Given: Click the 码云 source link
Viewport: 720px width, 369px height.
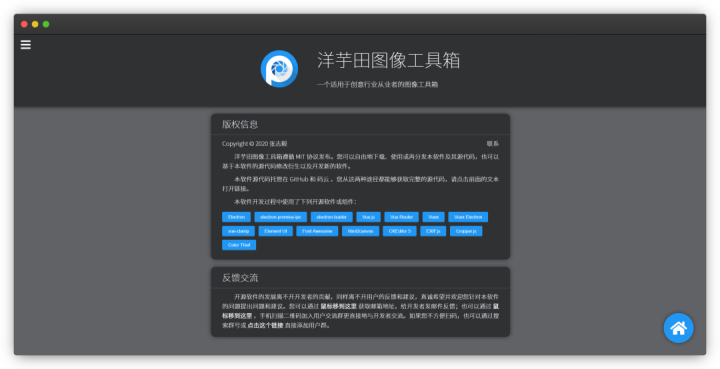Looking at the screenshot, I should (323, 179).
